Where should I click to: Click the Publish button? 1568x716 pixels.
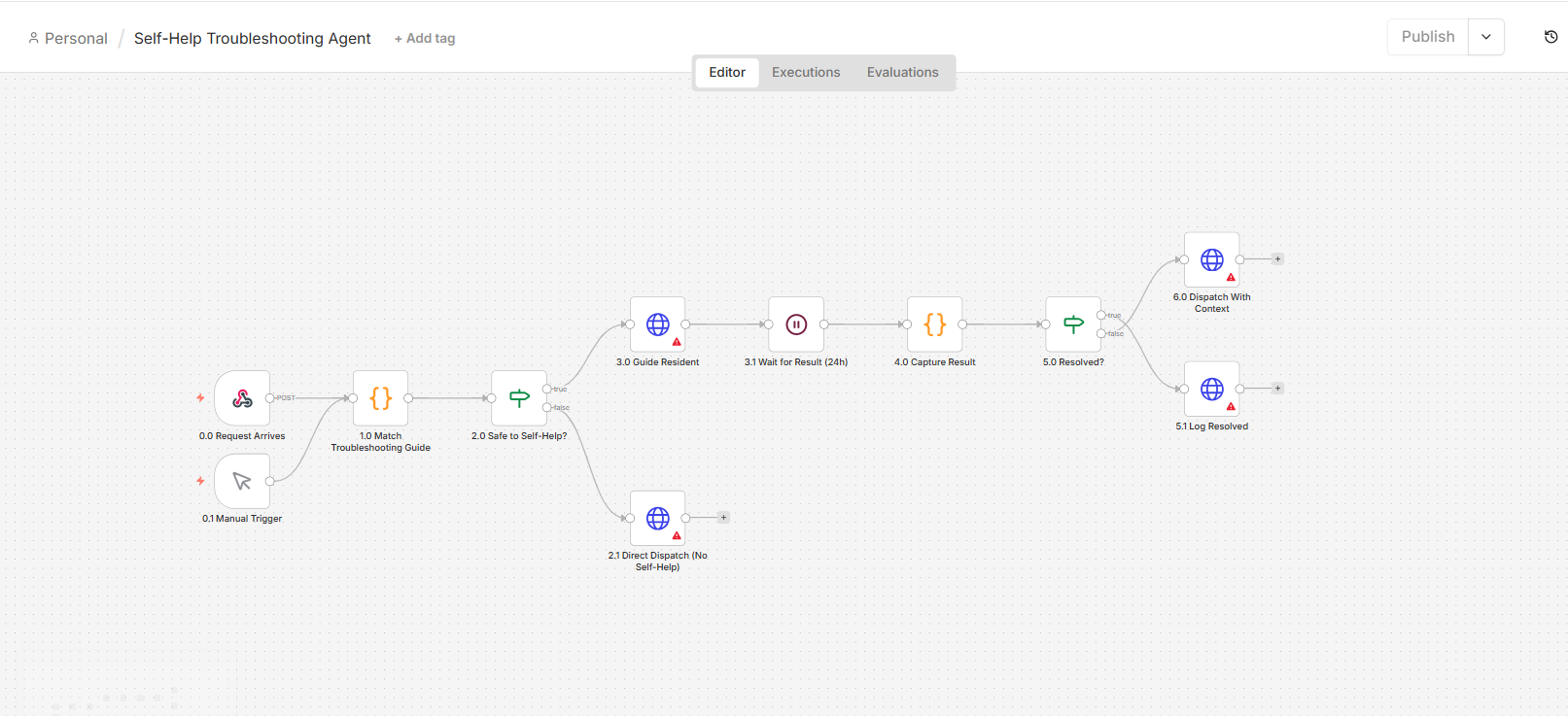pyautogui.click(x=1428, y=37)
